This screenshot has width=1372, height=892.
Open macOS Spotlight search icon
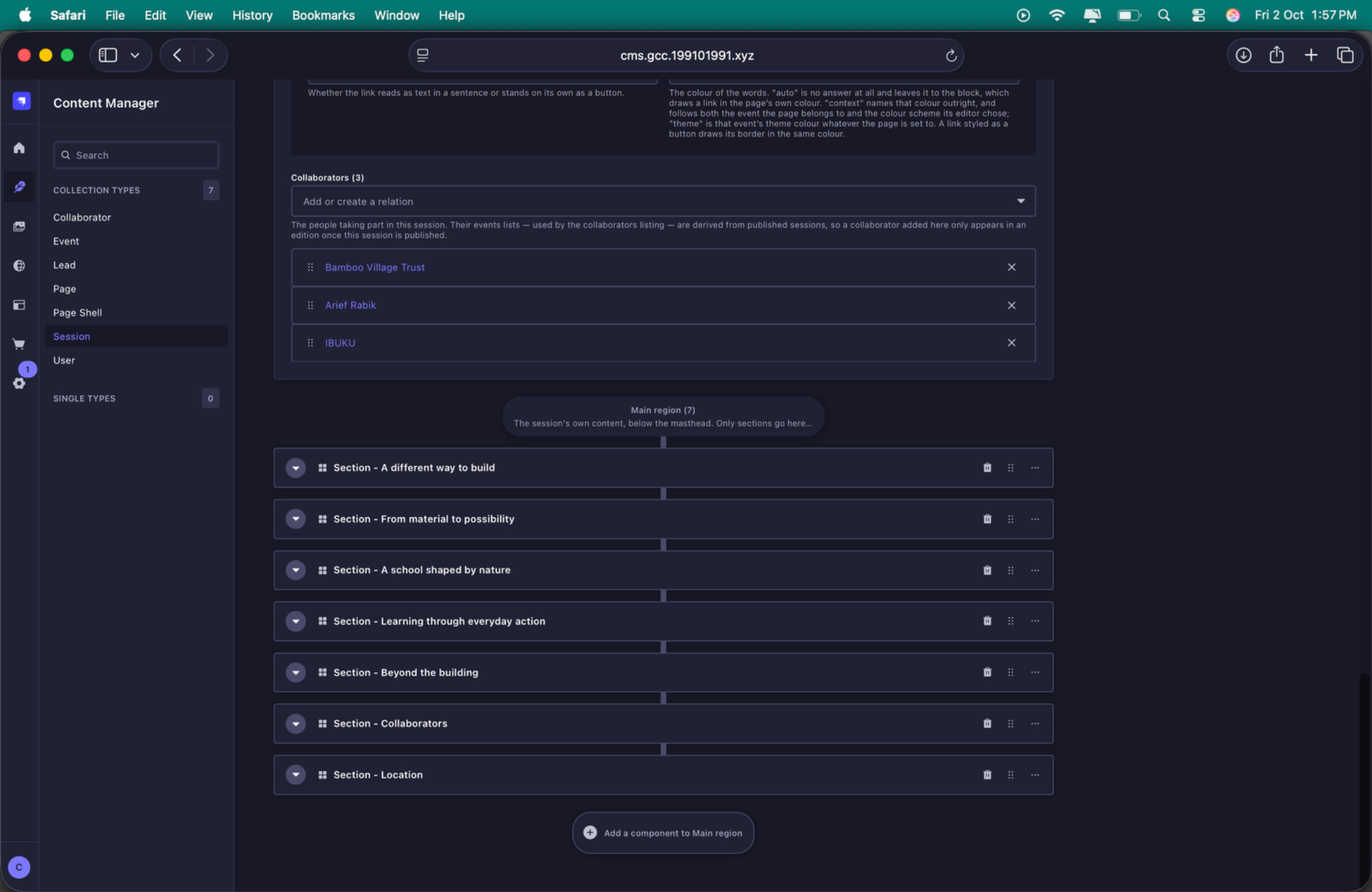click(1164, 15)
